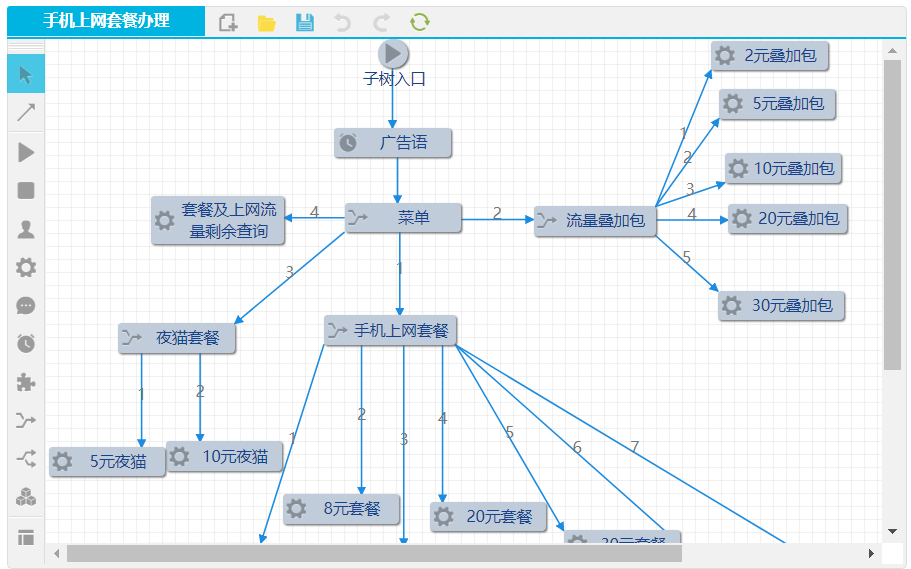The width and height of the screenshot is (911, 569).
Task: Pick the gear service node tool
Action: [26, 267]
